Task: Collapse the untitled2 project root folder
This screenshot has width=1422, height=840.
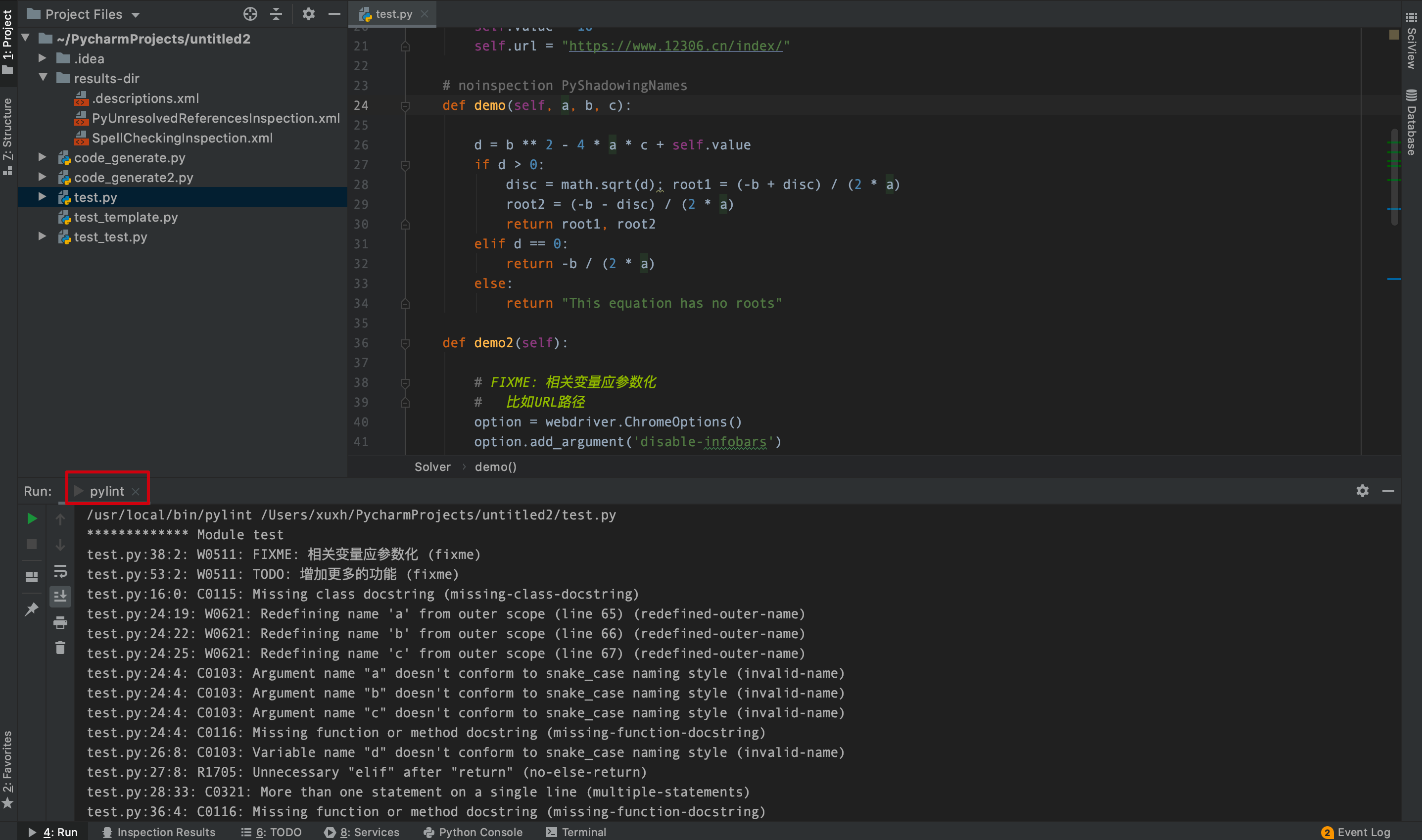Action: pos(26,38)
